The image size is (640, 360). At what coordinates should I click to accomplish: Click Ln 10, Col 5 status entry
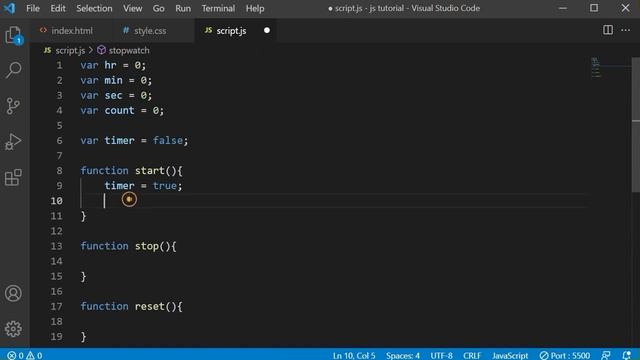click(x=354, y=356)
